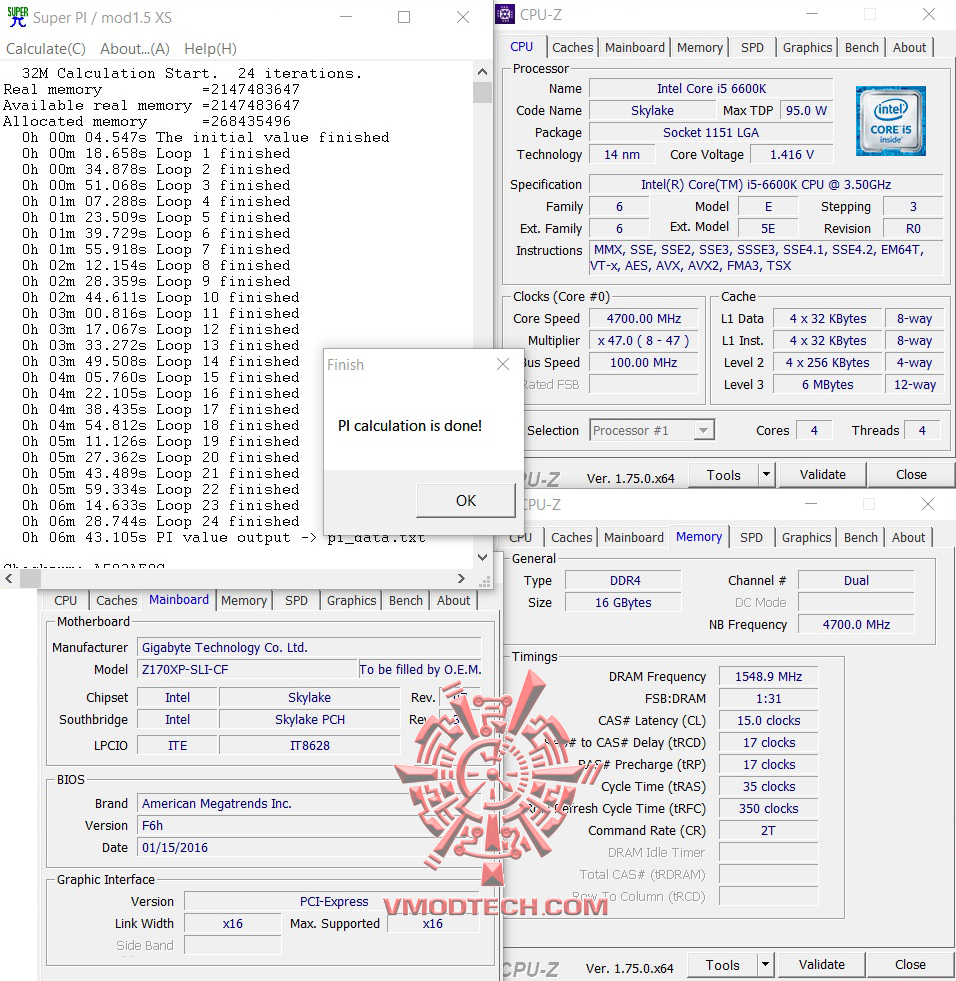Click Super PI vertical scrollbar down arrow
This screenshot has height=981, width=956.
(x=482, y=557)
